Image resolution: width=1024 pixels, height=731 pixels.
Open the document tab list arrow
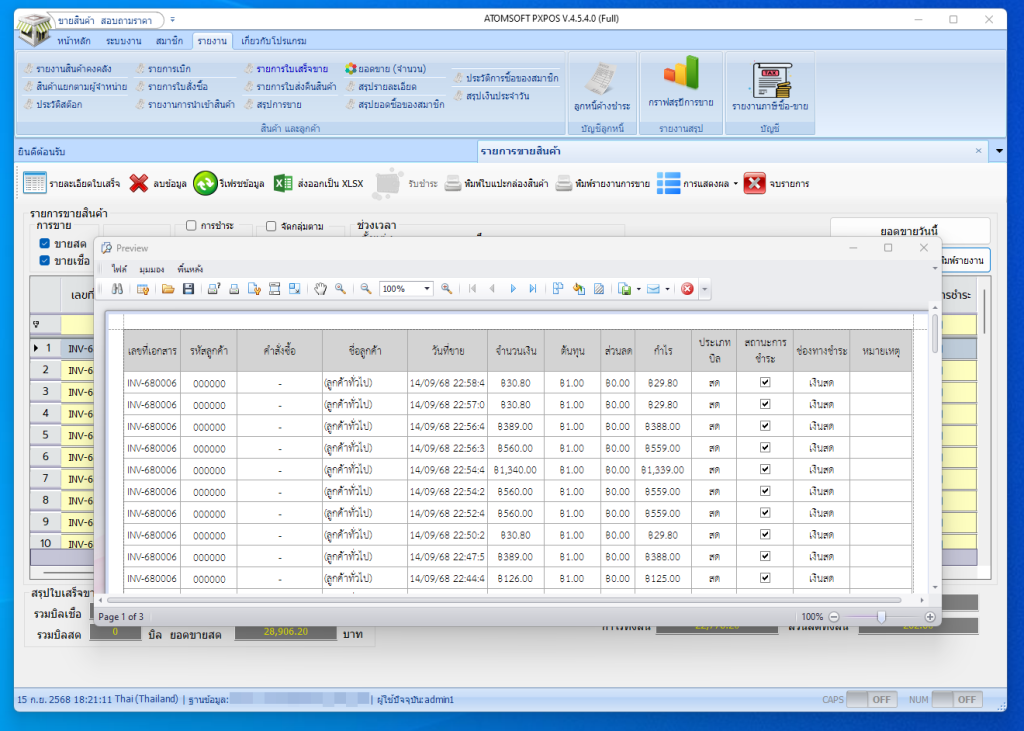click(x=999, y=151)
